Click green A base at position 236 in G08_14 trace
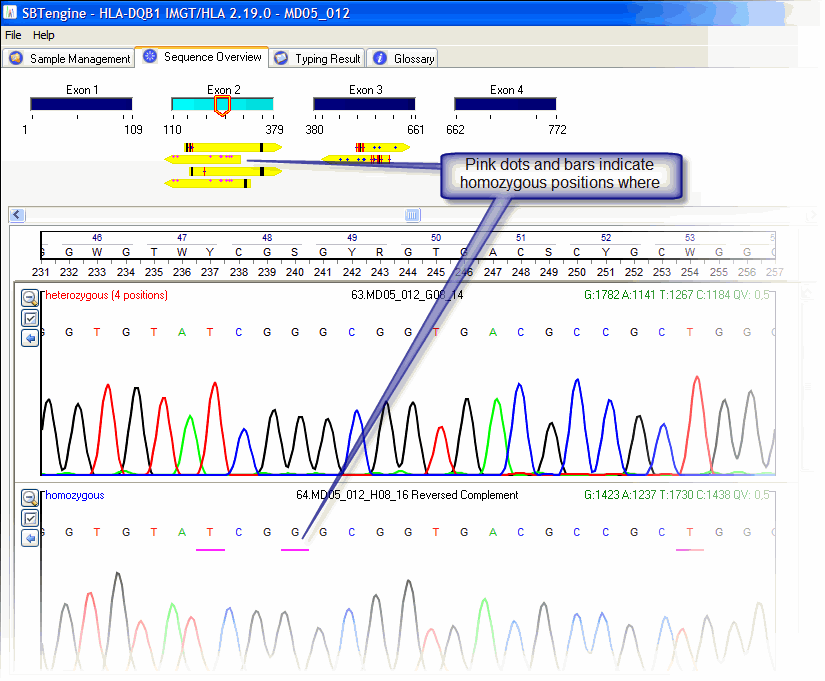The width and height of the screenshot is (825, 681). click(182, 332)
